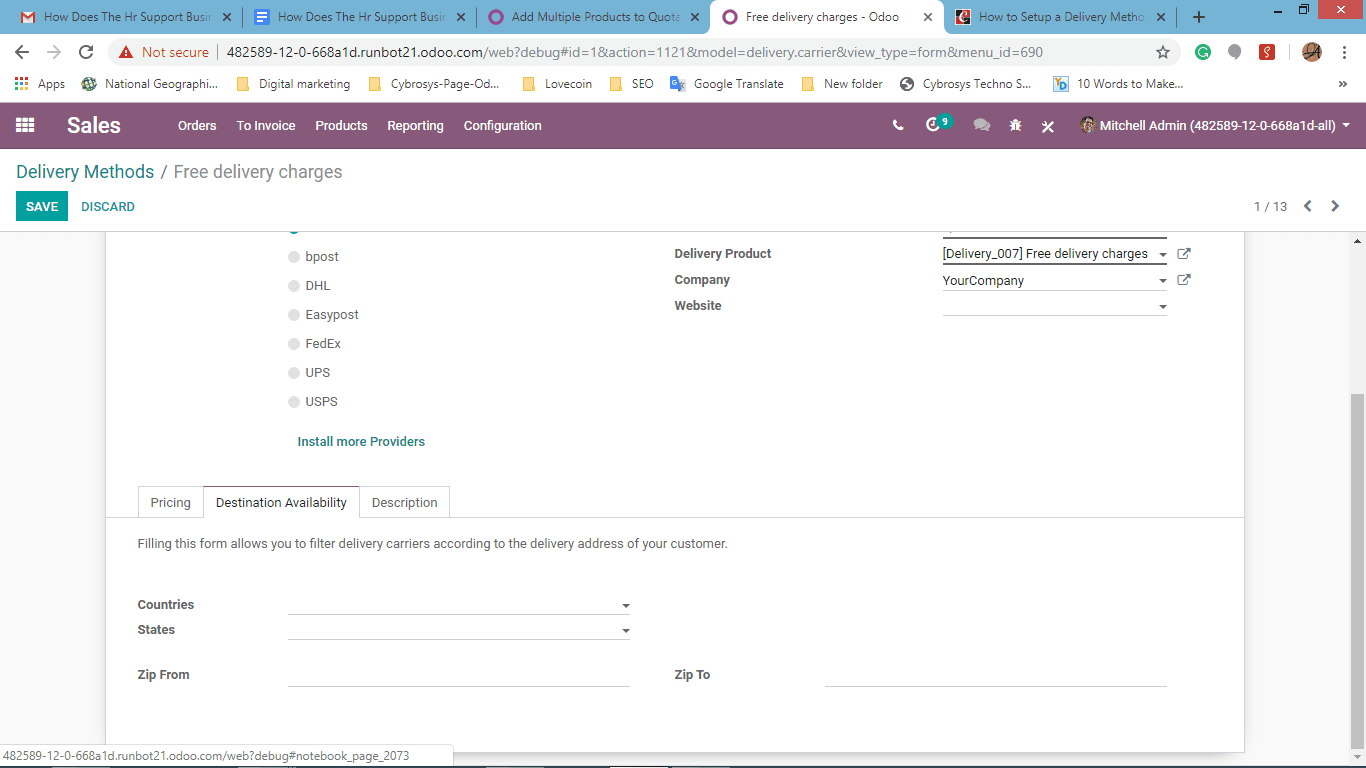
Task: Click the tools cross icon in navbar
Action: point(1048,126)
